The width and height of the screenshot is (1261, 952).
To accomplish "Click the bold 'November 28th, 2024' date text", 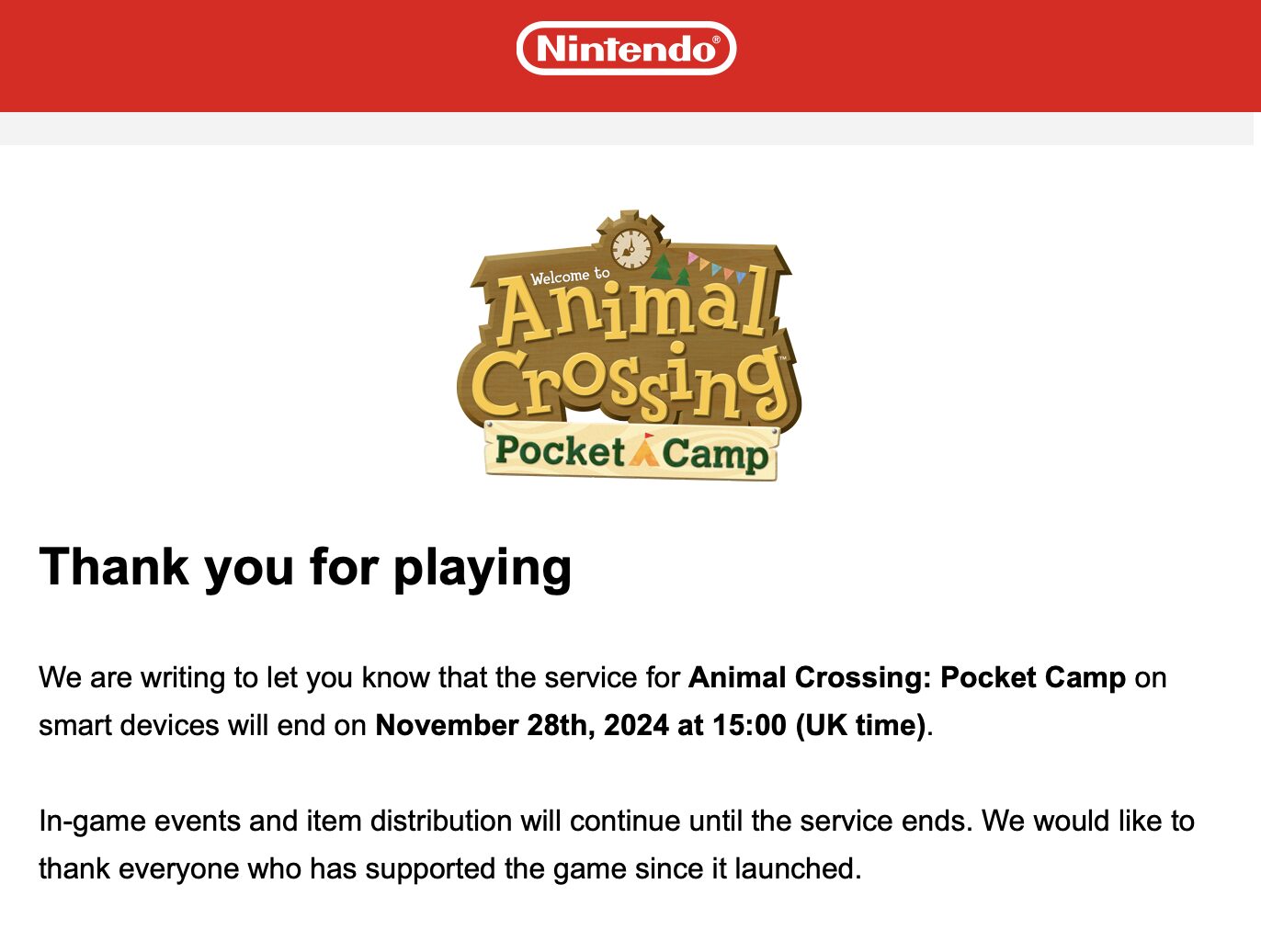I will 523,725.
